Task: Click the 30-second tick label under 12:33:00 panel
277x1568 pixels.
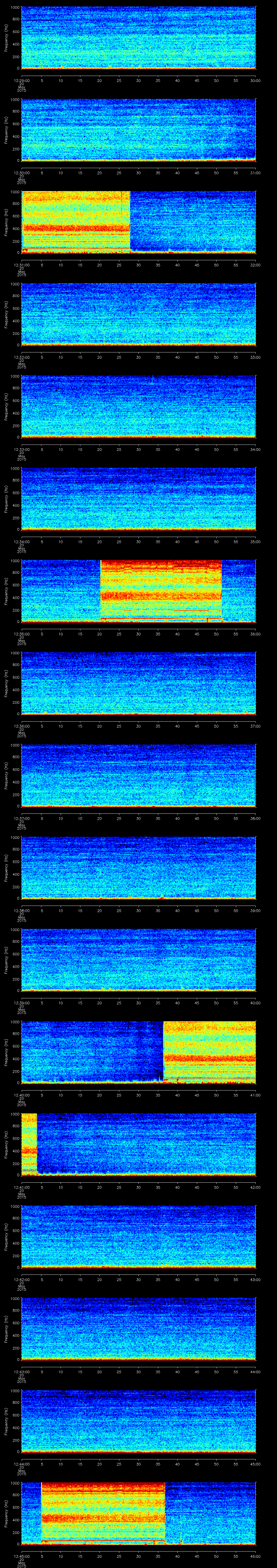Action: (139, 449)
